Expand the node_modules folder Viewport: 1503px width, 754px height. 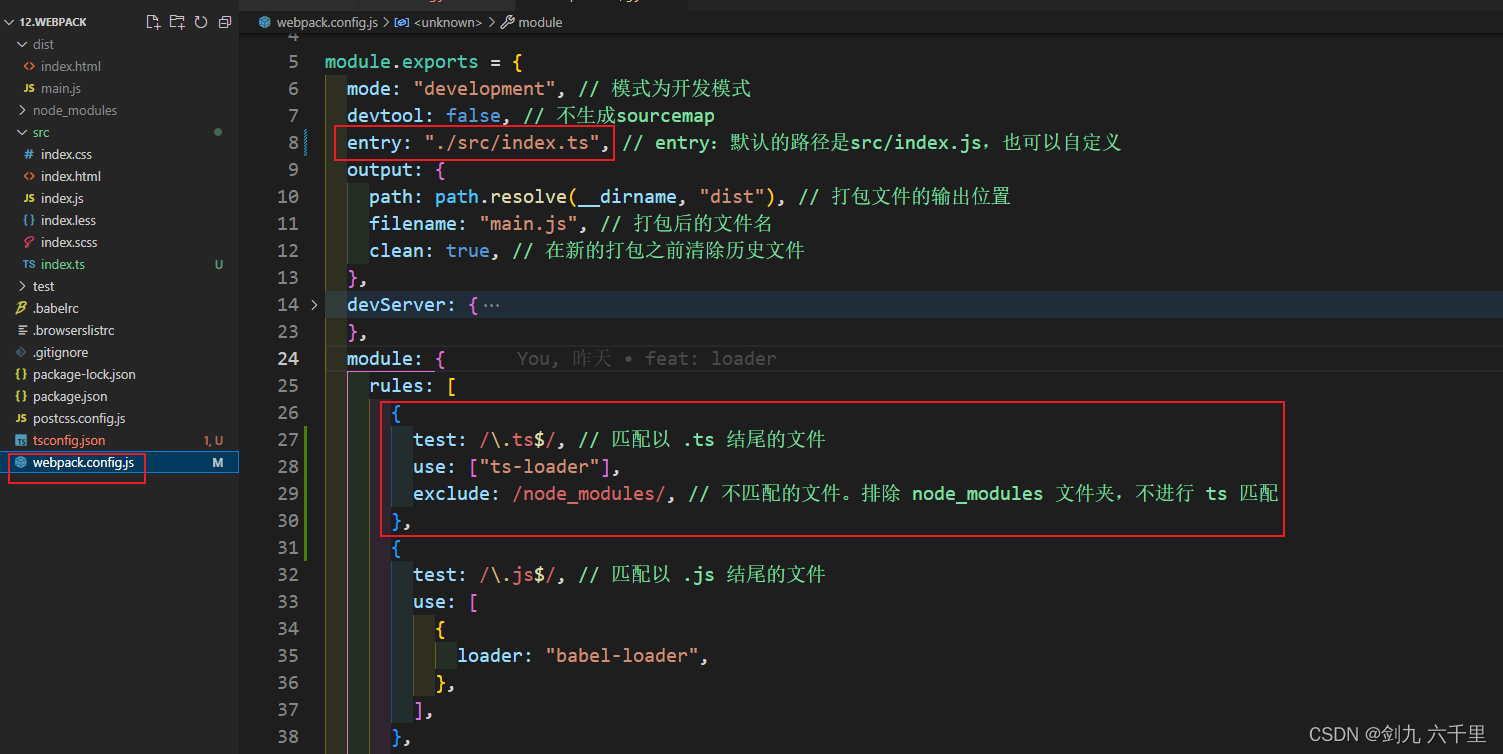(x=22, y=110)
